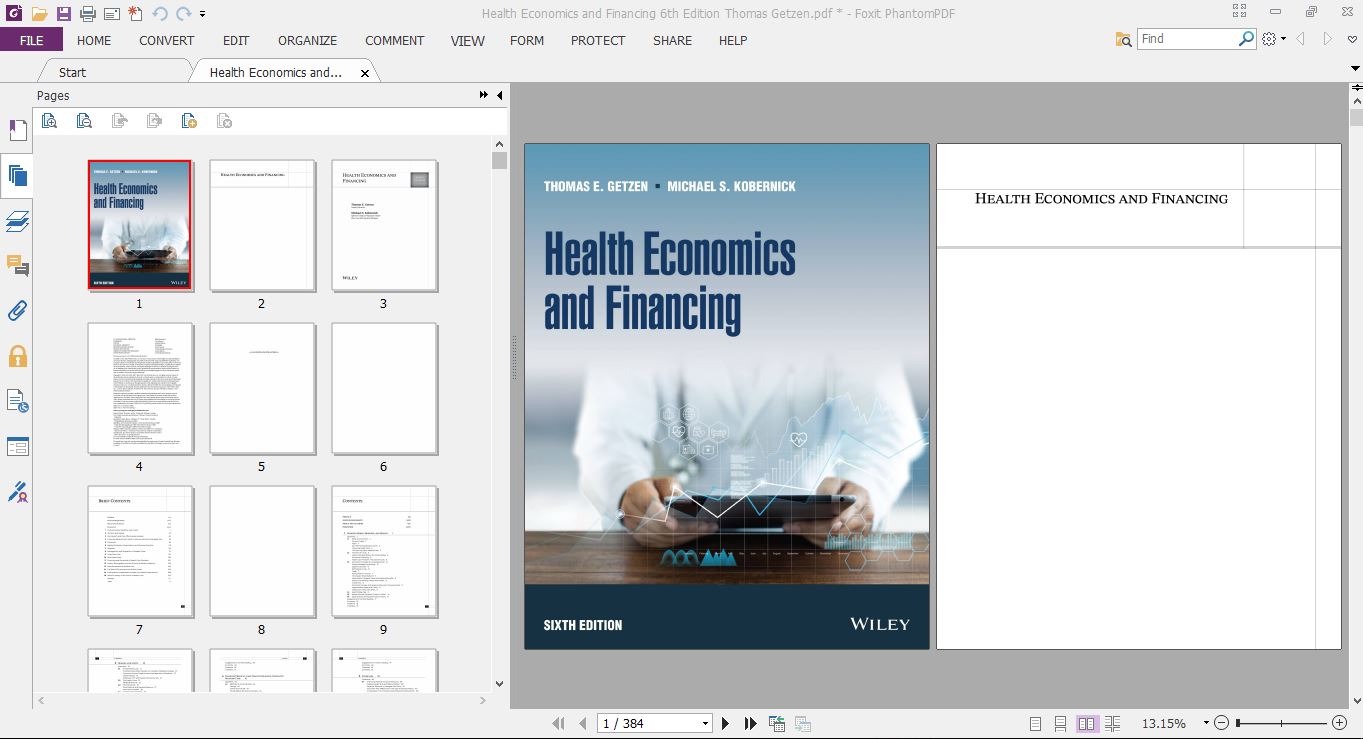
Task: Open the Layers panel icon in sidebar
Action: (x=17, y=221)
